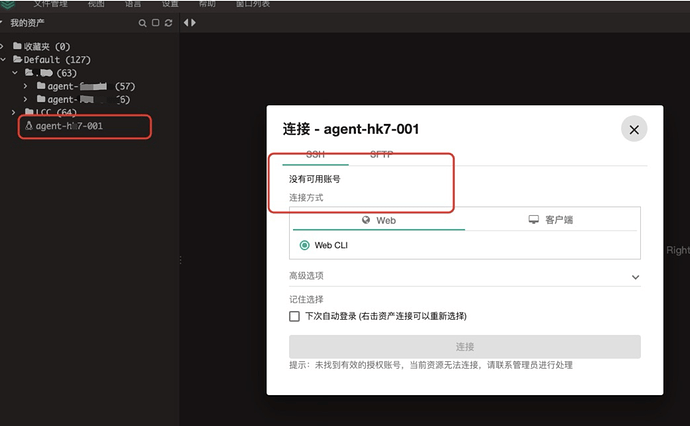Expand the LCC (64) node arrow
This screenshot has height=426, width=690.
[14, 112]
